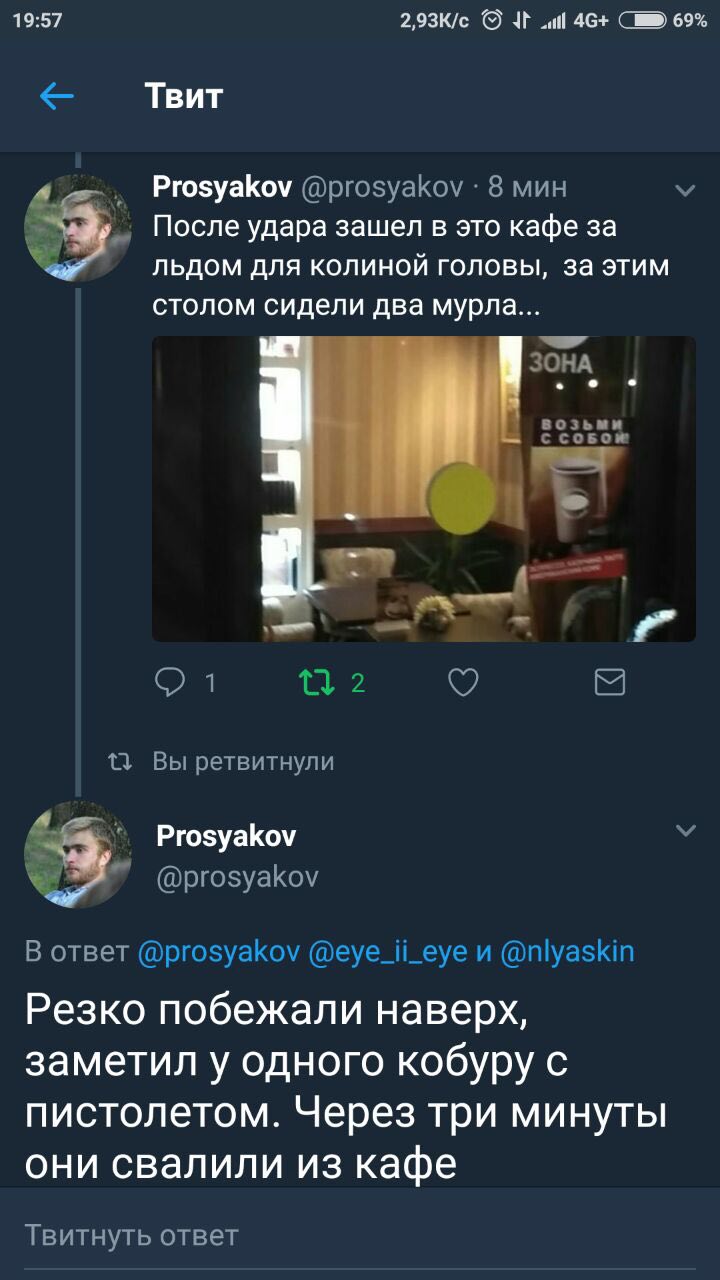
Task: Tap the back arrow next to Твит
Action: tap(57, 96)
